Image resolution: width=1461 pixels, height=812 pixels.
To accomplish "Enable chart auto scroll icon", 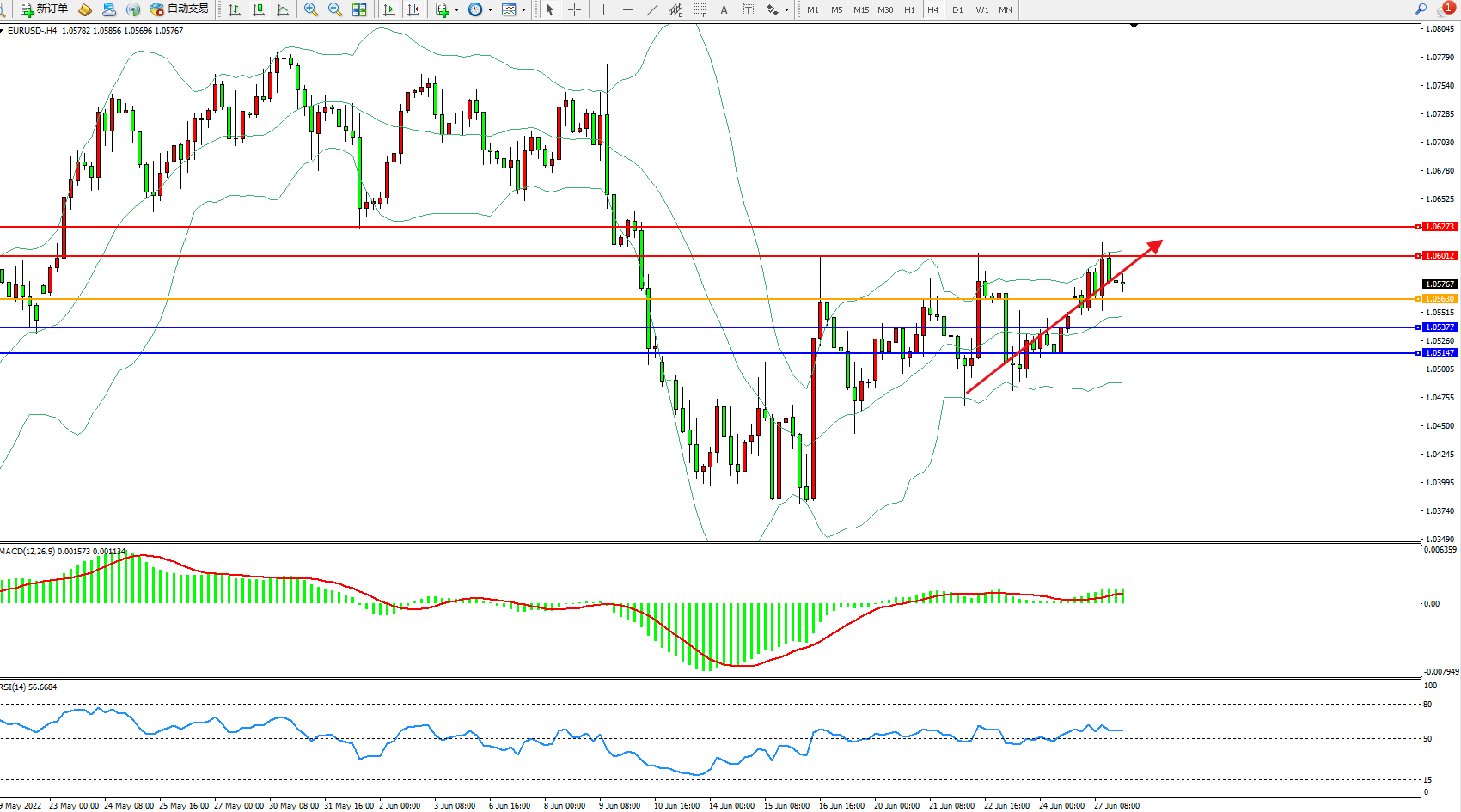I will [x=389, y=9].
